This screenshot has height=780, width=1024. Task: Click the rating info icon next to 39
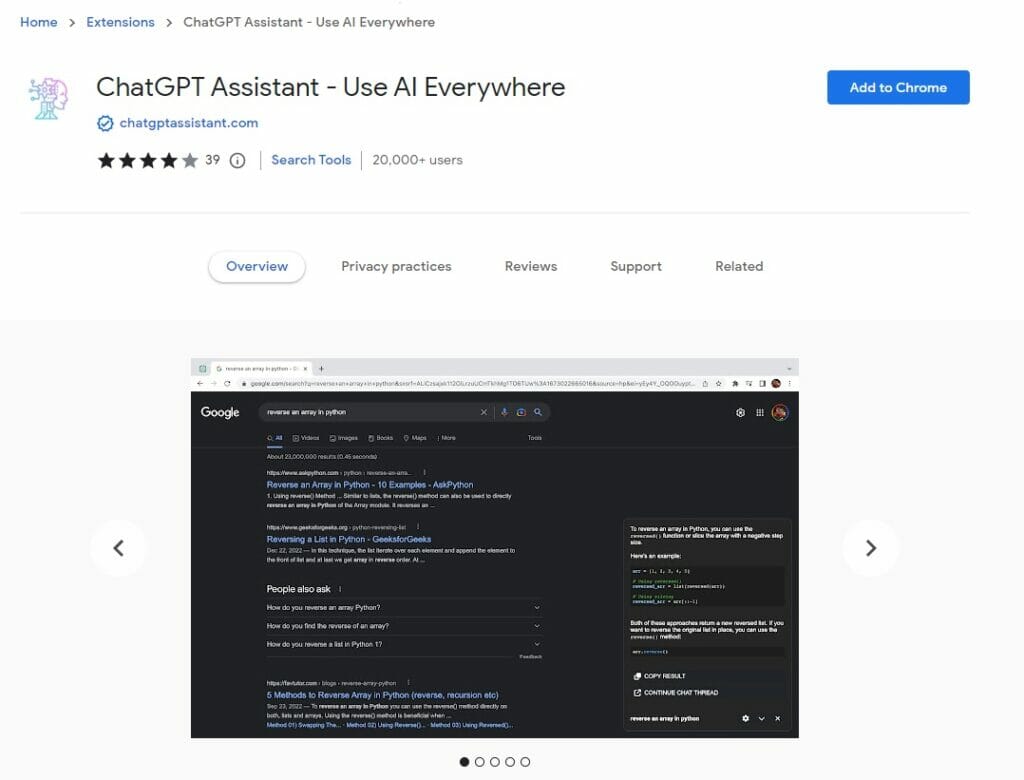(238, 161)
